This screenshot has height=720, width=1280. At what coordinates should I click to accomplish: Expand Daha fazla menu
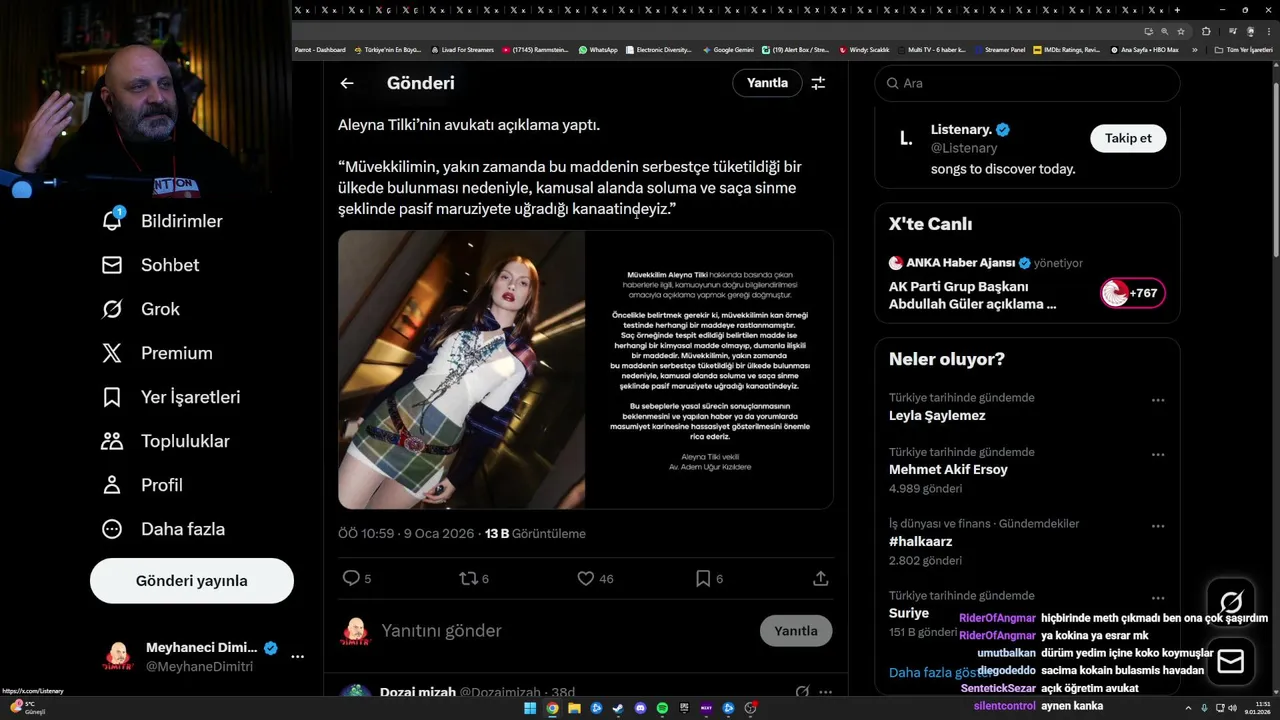[x=163, y=529]
